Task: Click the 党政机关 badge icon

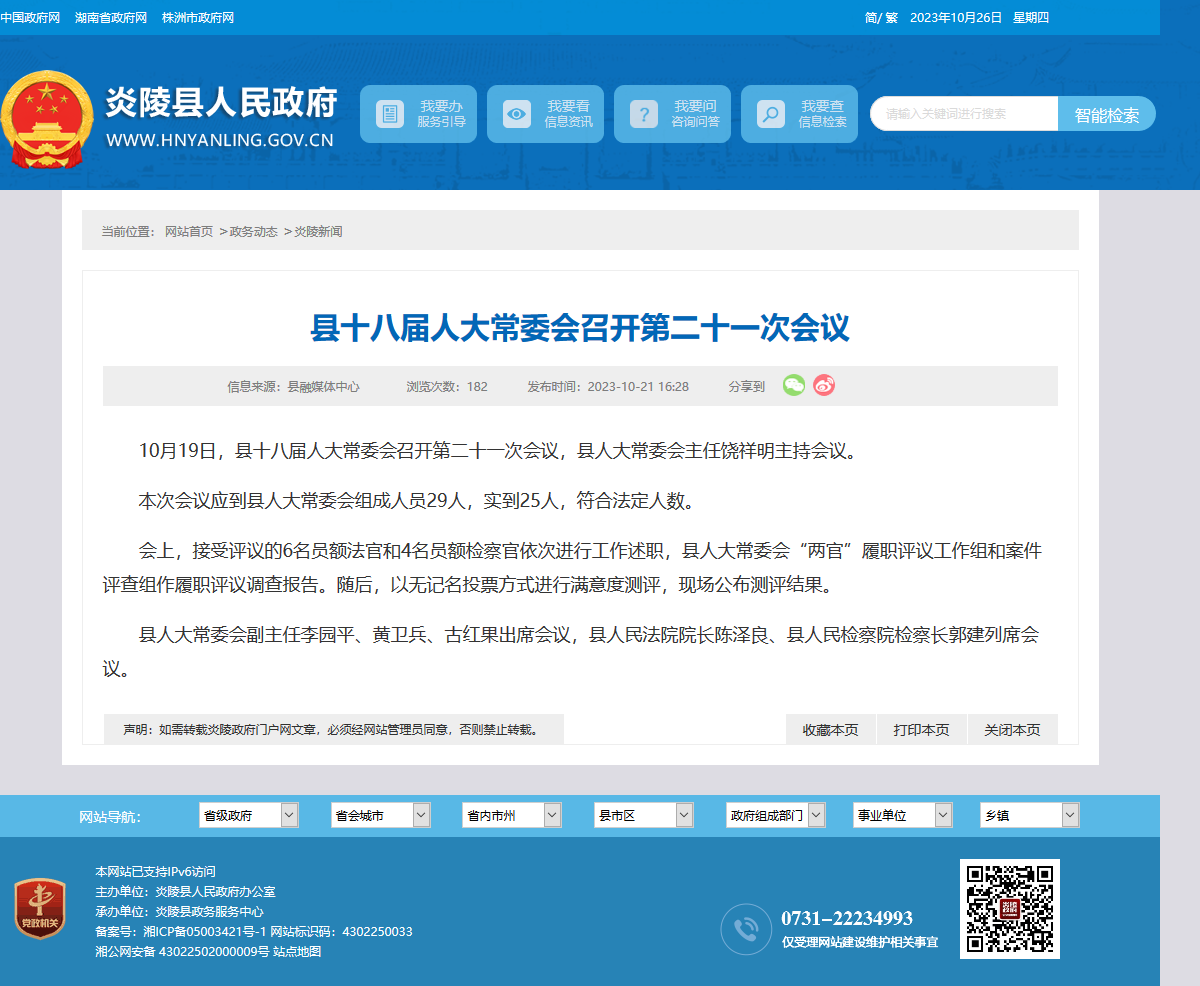Action: point(40,909)
